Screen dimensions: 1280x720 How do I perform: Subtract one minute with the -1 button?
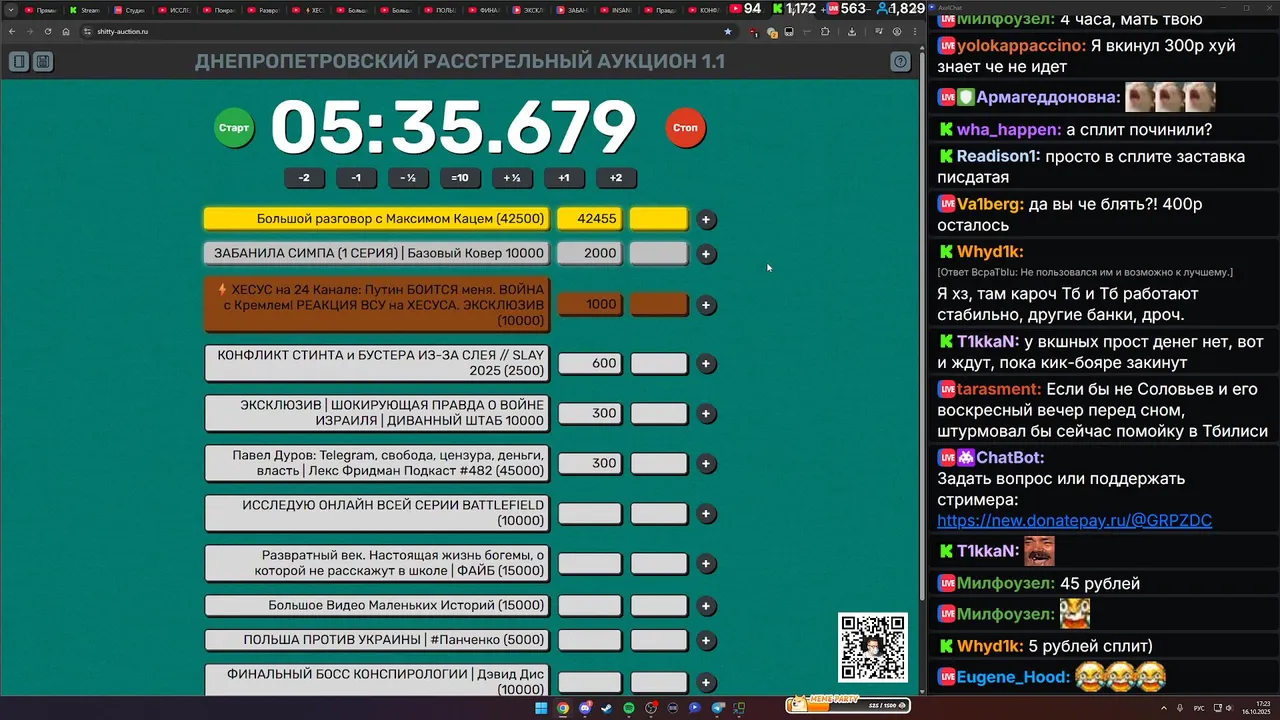356,178
